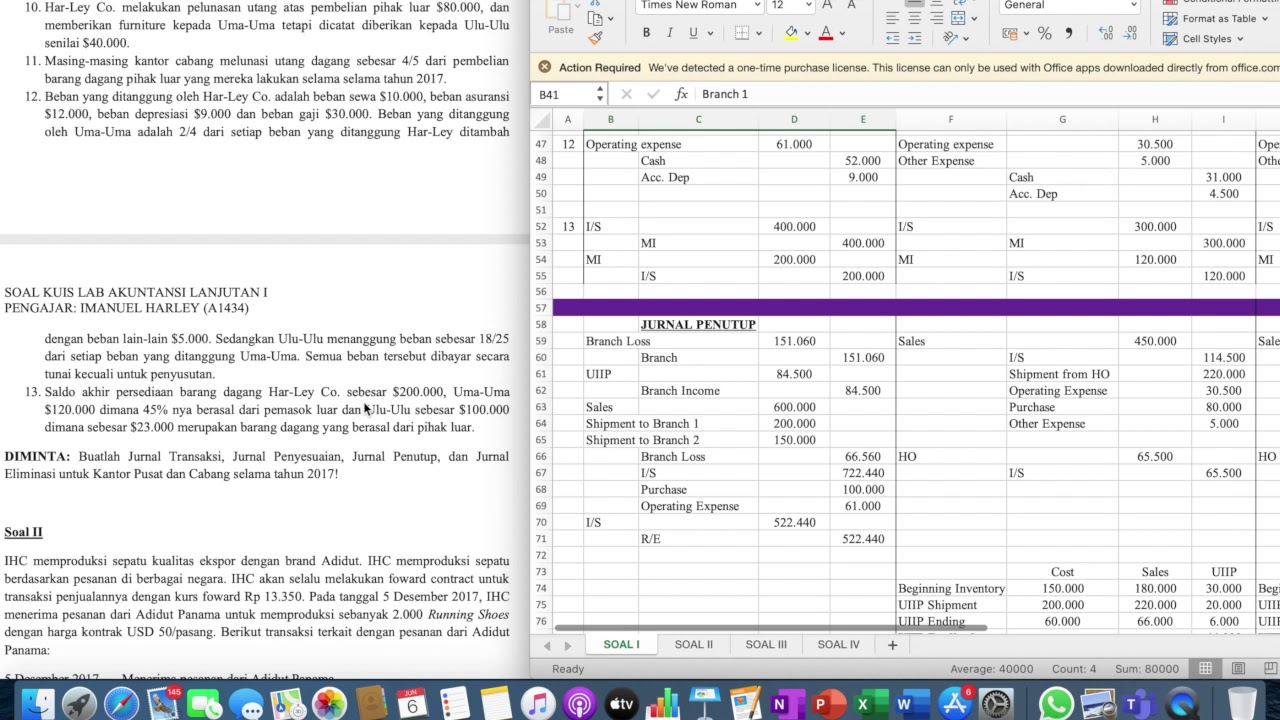Select the SOAL I sheet tab
This screenshot has width=1280, height=720.
pos(621,645)
